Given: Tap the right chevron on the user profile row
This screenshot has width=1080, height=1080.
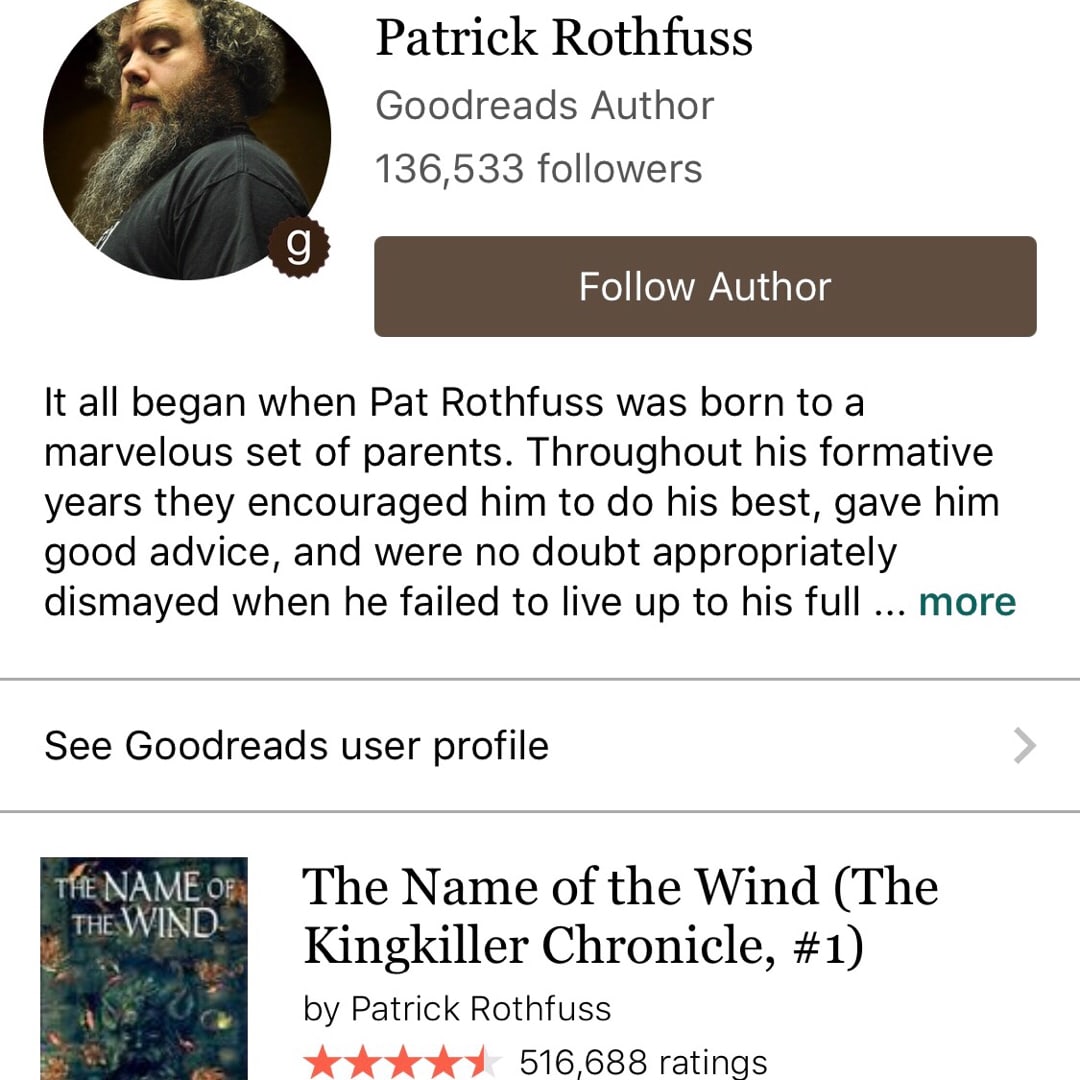Looking at the screenshot, I should point(1024,746).
